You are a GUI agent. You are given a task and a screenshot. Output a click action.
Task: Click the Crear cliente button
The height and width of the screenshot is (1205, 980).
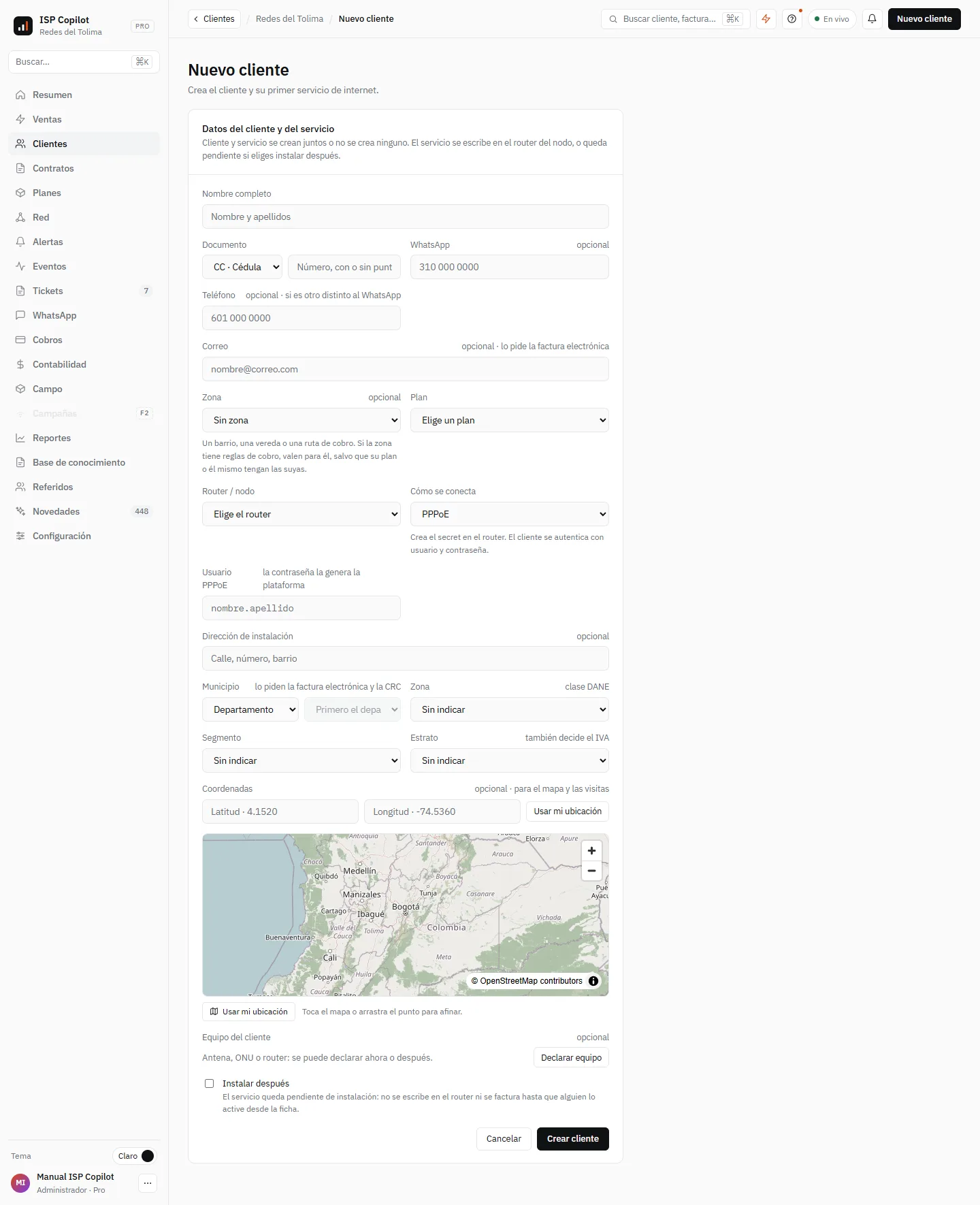coord(573,1139)
